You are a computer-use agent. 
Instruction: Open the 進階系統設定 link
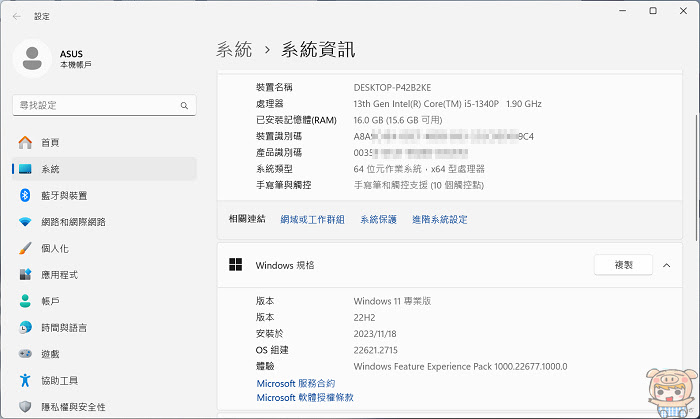click(x=440, y=219)
